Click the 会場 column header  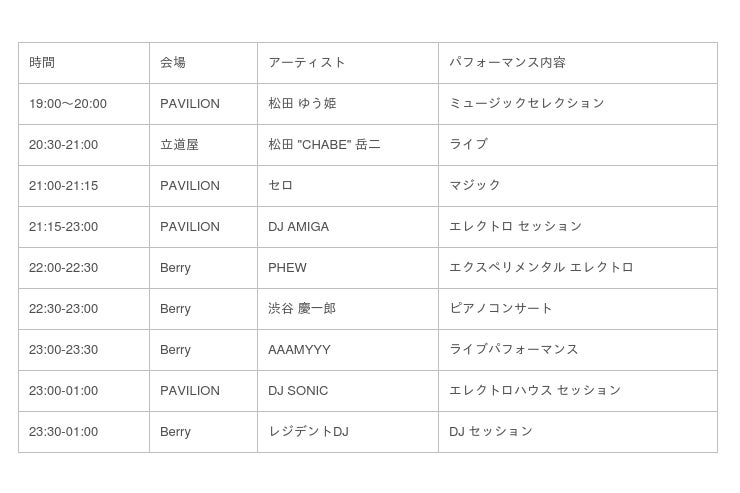pyautogui.click(x=173, y=63)
